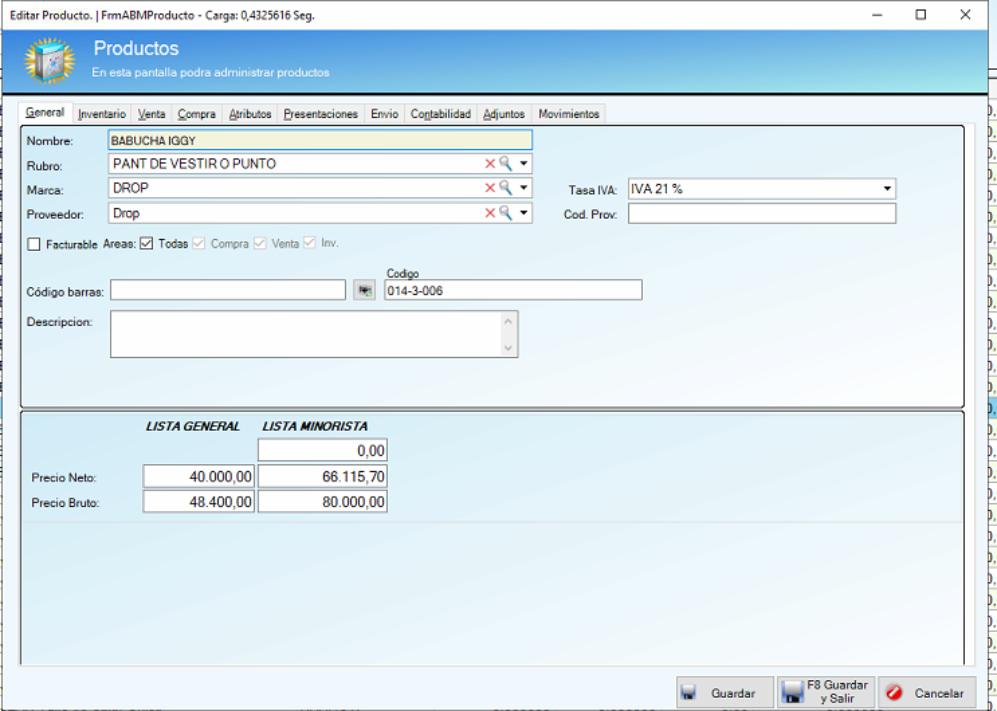Search Proveedor with magnifier icon
This screenshot has width=997, height=711.
[x=505, y=212]
